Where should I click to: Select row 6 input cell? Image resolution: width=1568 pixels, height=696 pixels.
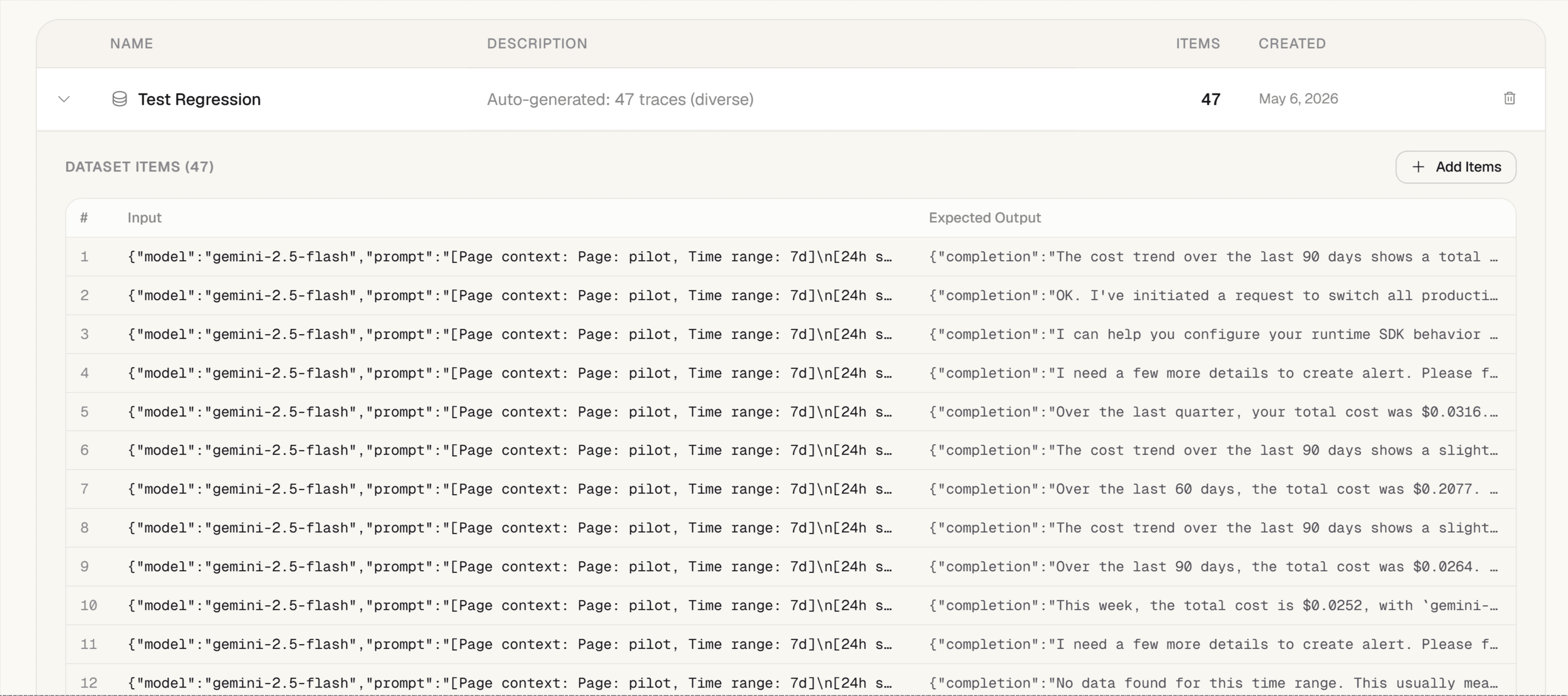[510, 450]
